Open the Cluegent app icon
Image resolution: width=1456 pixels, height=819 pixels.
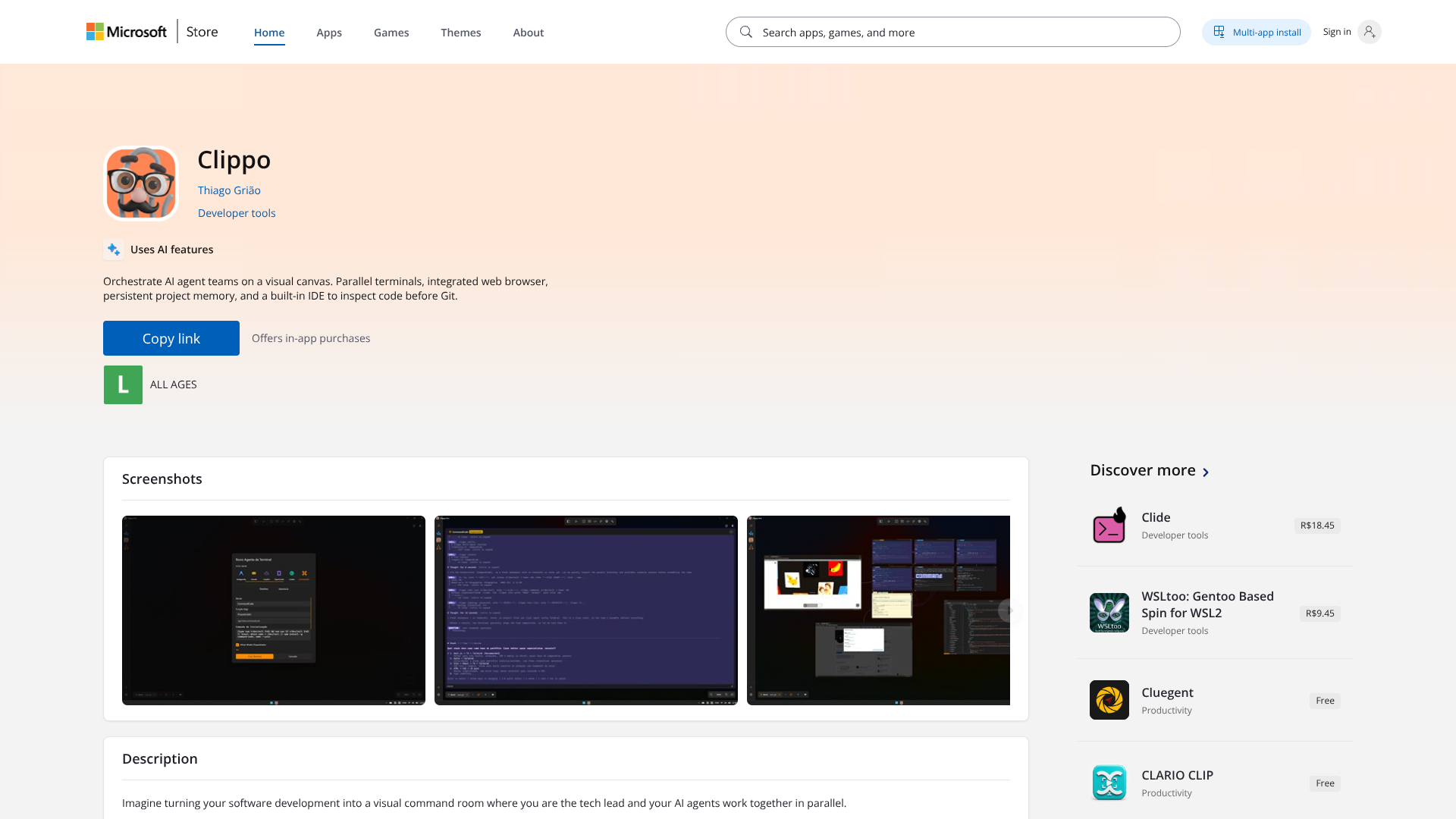pyautogui.click(x=1109, y=700)
